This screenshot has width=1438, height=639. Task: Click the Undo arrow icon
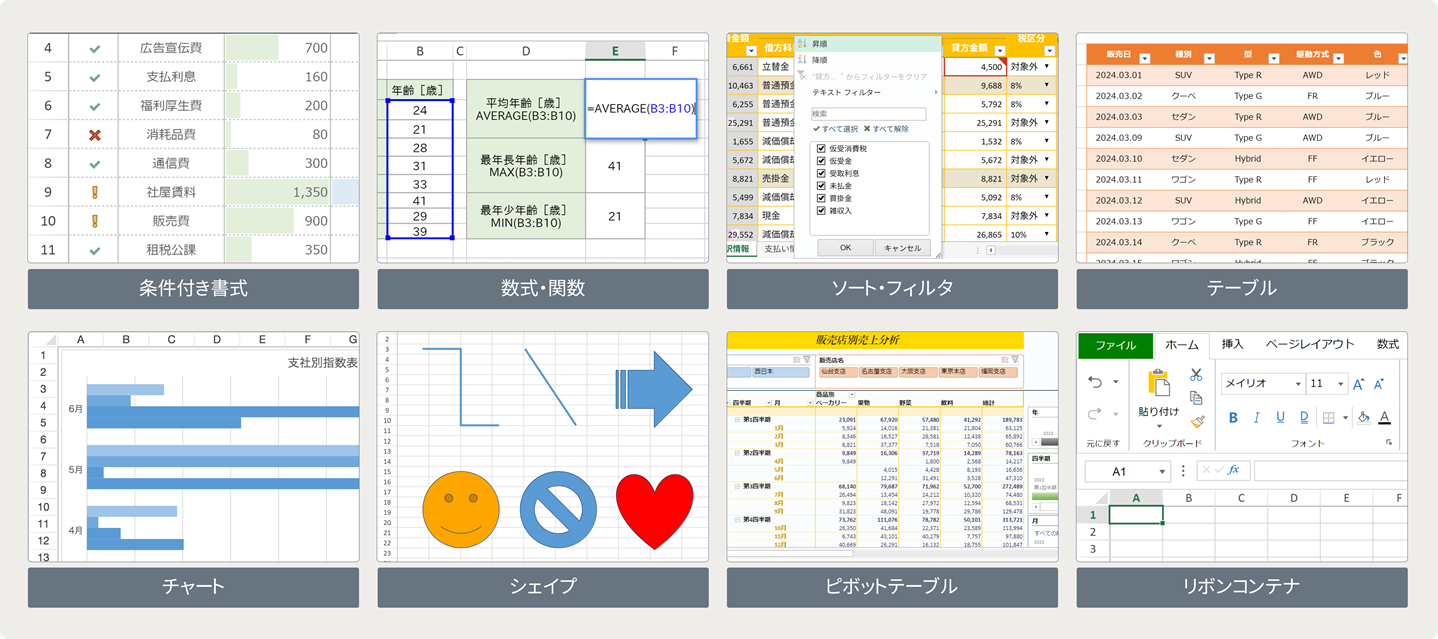click(1098, 381)
